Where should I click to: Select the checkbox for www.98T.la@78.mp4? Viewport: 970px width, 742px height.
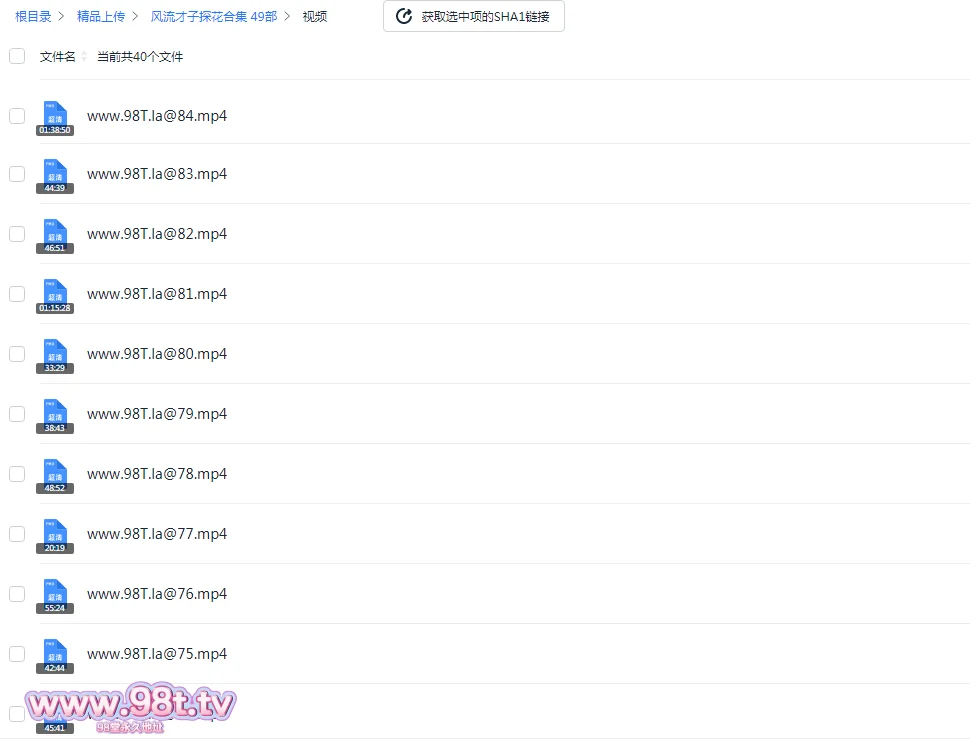[x=17, y=474]
